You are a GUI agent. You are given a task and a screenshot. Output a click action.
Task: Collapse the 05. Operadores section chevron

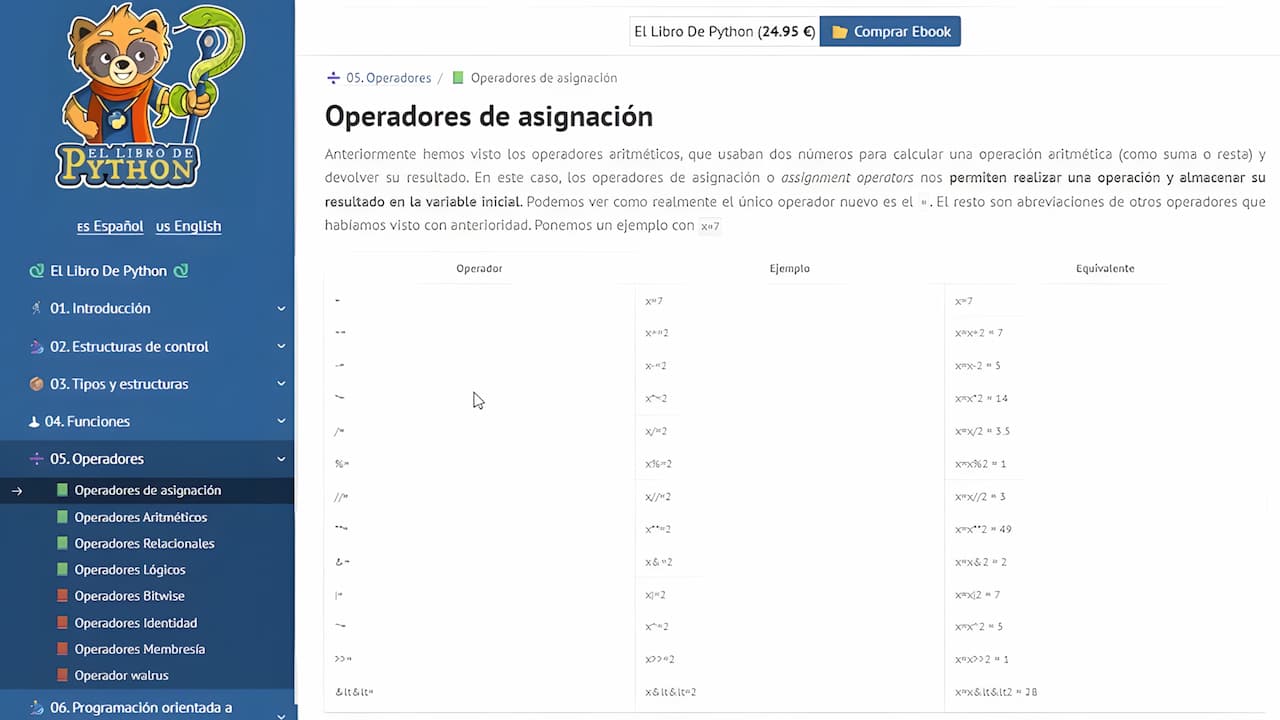click(x=281, y=459)
